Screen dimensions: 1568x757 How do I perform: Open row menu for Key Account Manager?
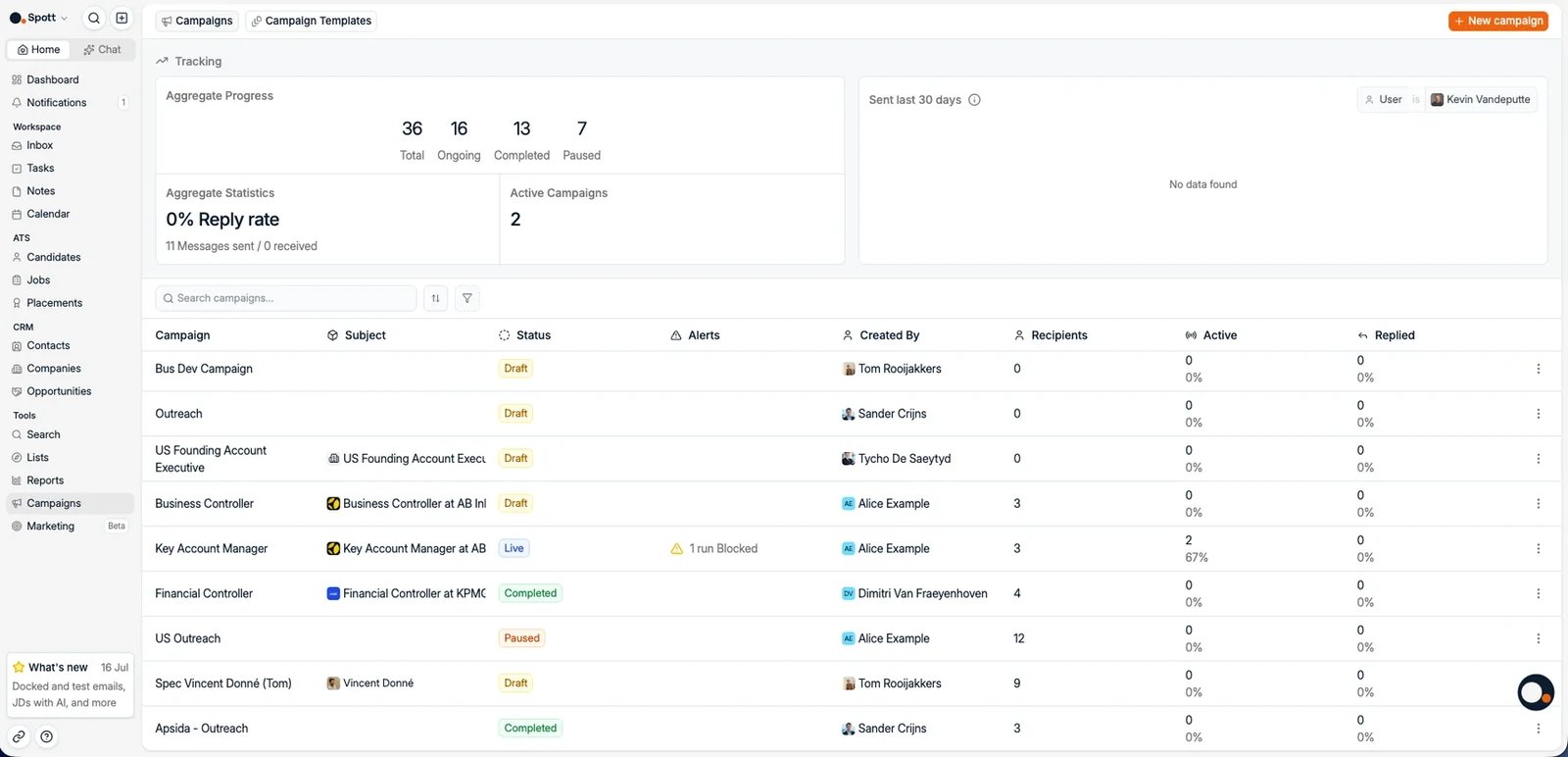click(x=1538, y=549)
